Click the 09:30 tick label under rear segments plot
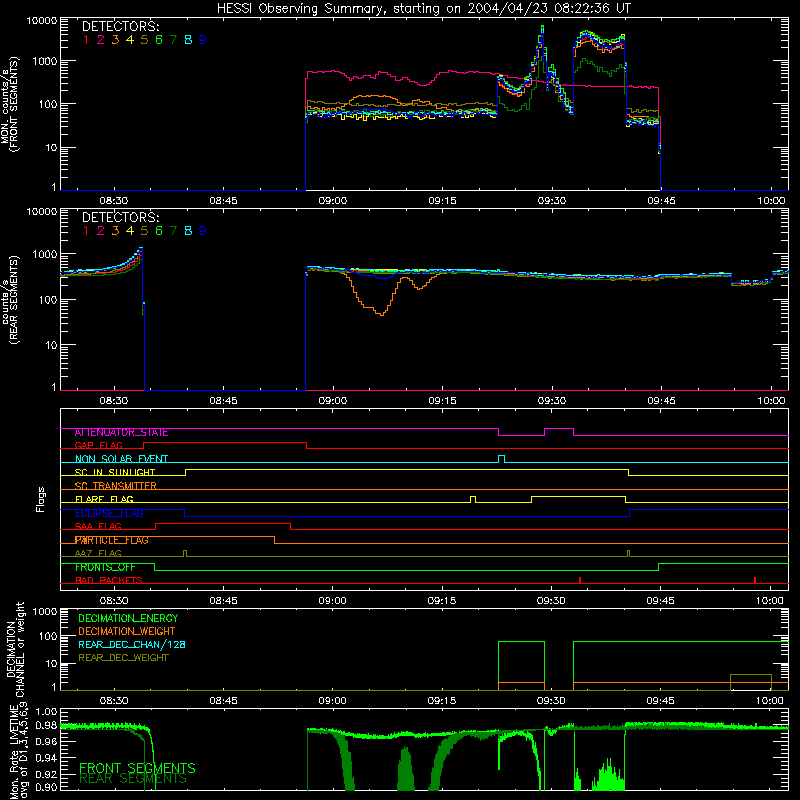The height and width of the screenshot is (800, 800). pos(552,401)
